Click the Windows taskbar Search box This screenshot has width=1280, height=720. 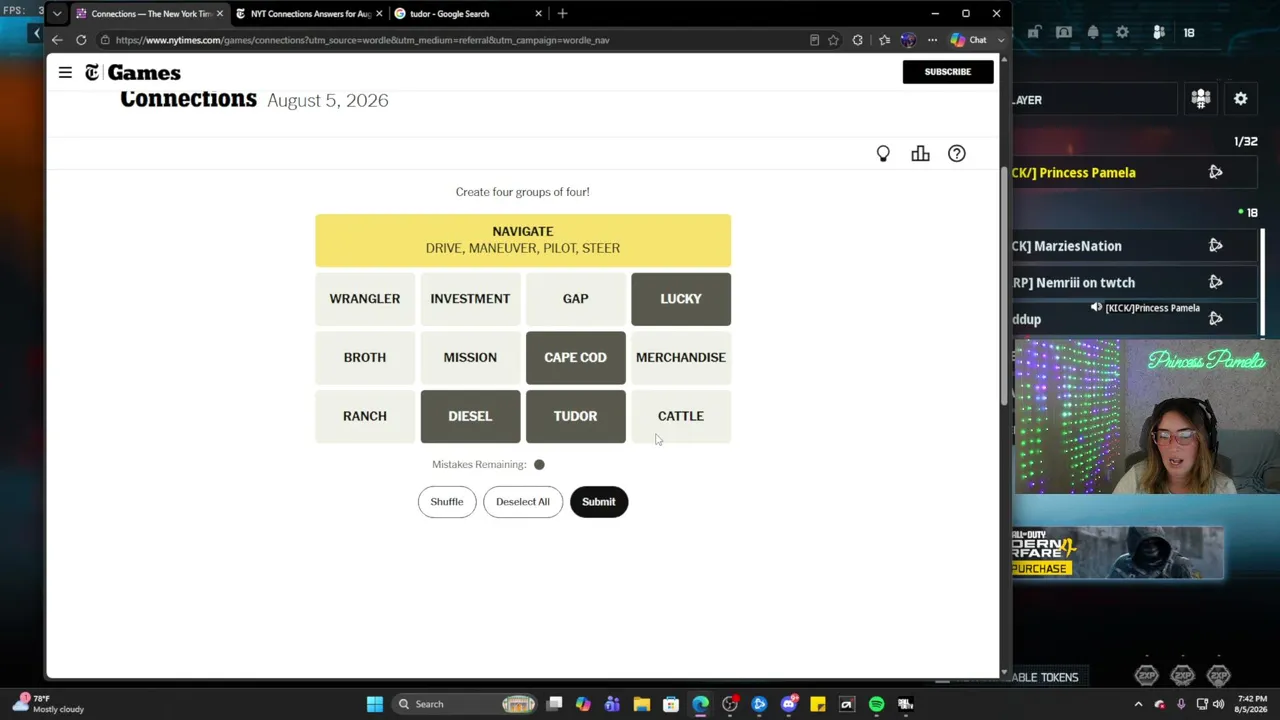[x=465, y=704]
